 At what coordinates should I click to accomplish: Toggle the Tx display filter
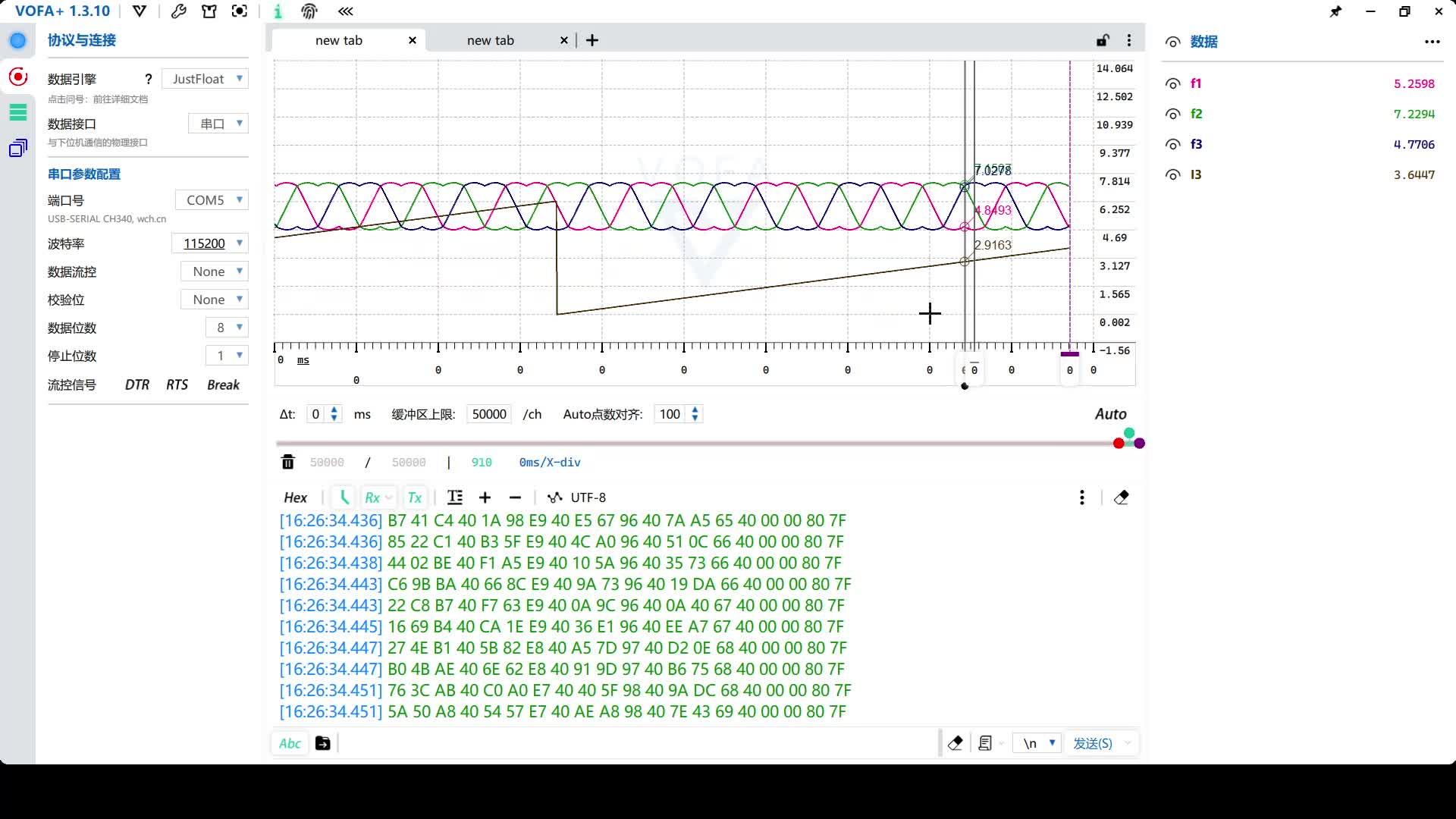(x=415, y=497)
